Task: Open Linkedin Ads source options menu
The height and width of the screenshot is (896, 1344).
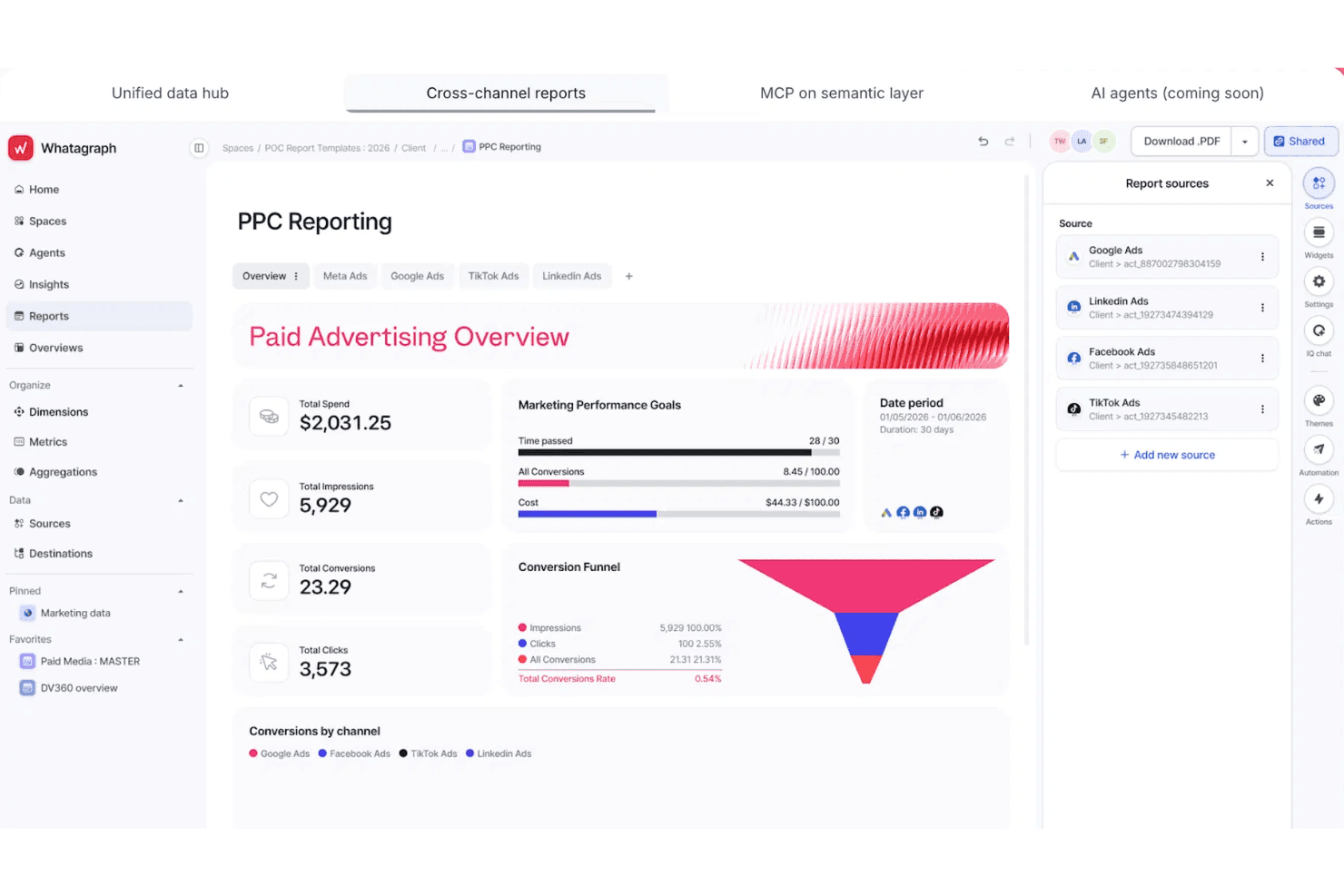Action: (1262, 308)
